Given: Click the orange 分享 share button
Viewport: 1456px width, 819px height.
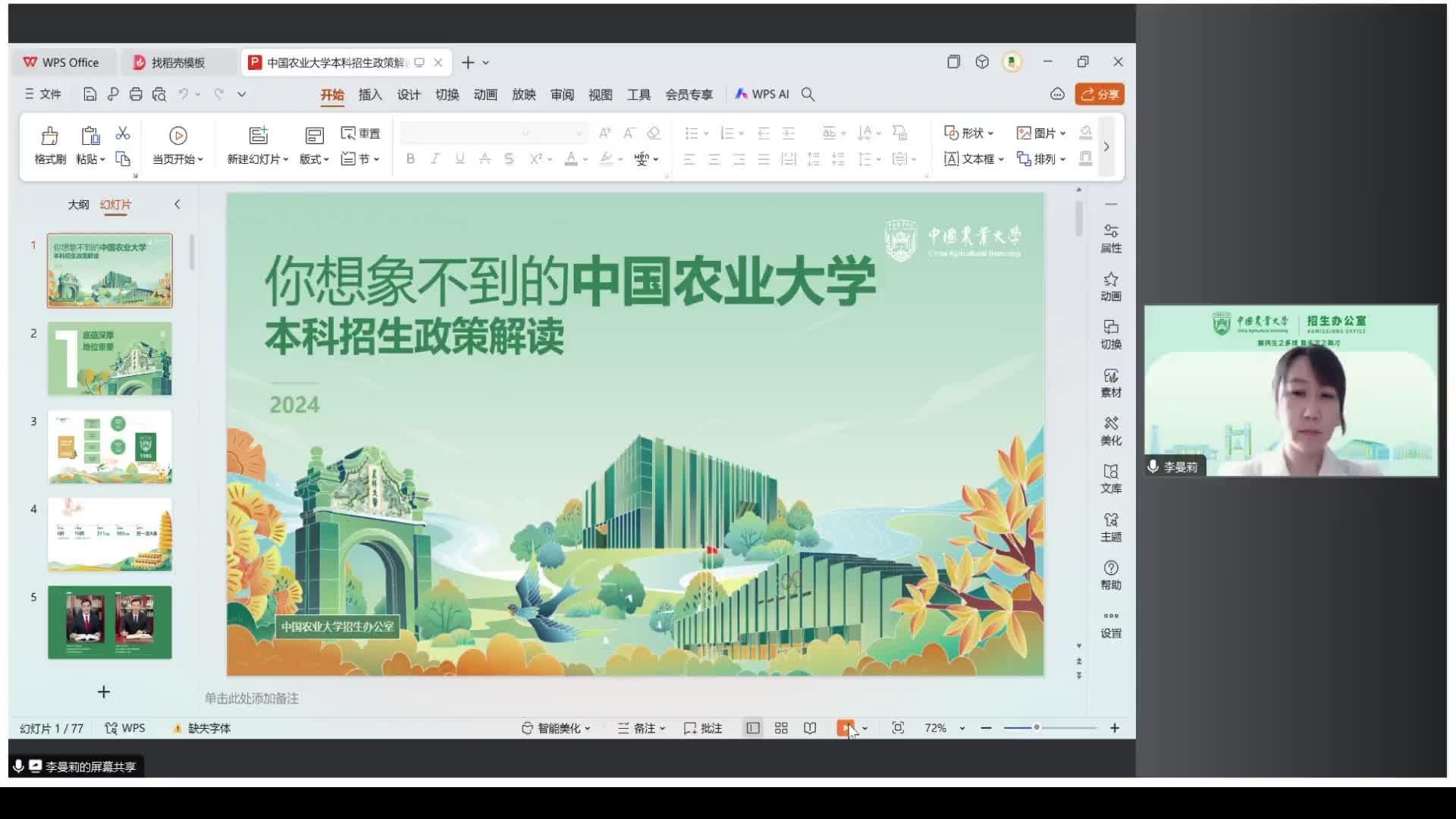Looking at the screenshot, I should coord(1100,94).
